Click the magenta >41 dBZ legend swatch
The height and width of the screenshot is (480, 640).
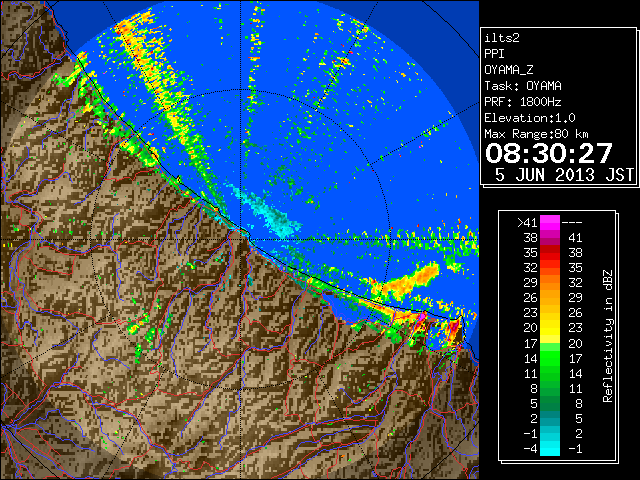point(550,222)
